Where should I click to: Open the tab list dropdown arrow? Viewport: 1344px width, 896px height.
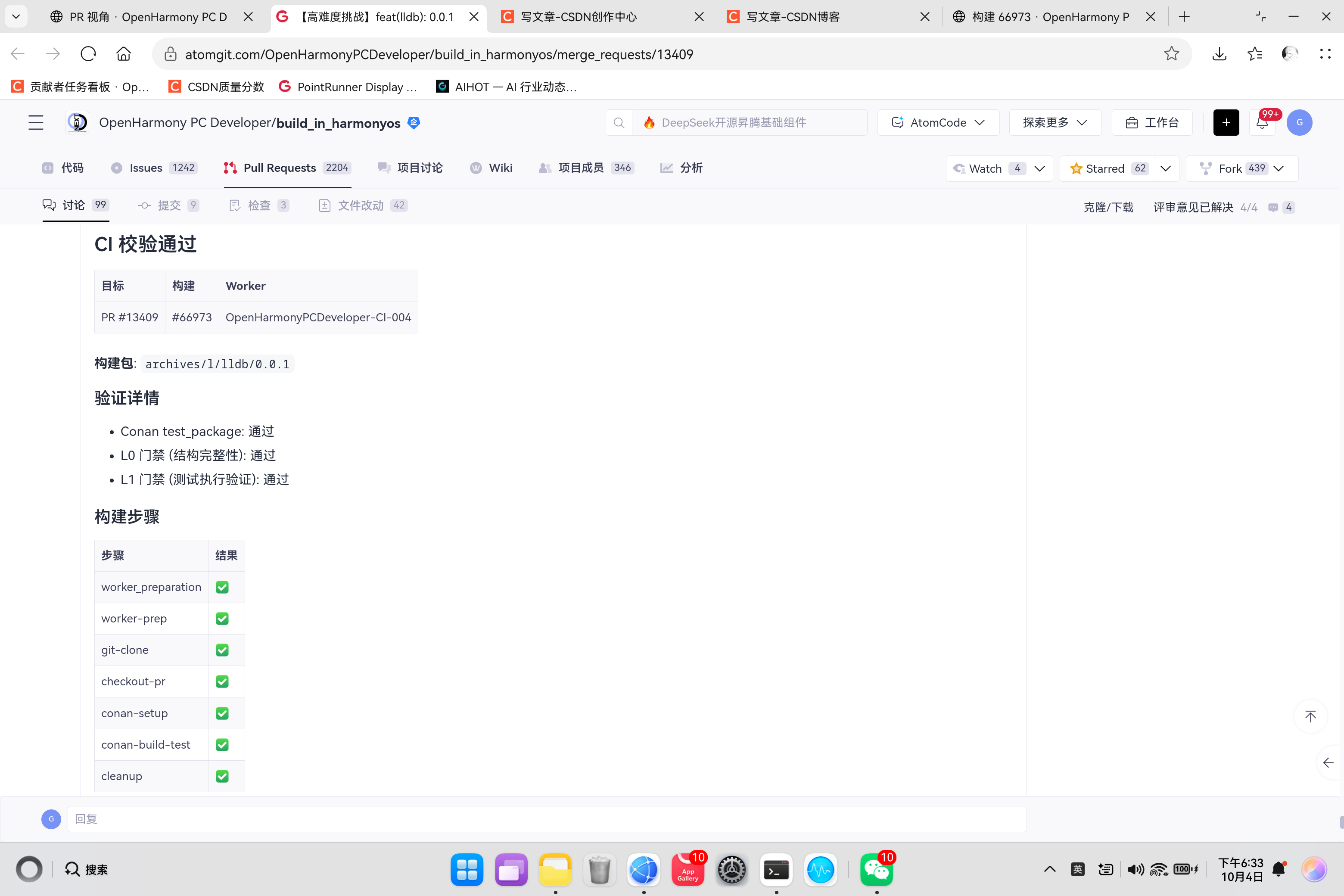click(16, 16)
